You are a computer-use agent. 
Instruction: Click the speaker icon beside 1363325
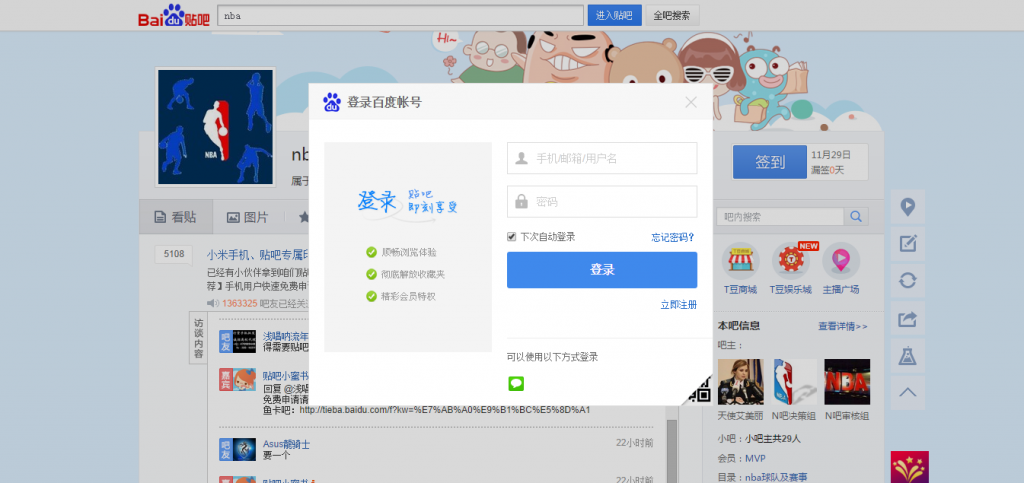coord(213,303)
